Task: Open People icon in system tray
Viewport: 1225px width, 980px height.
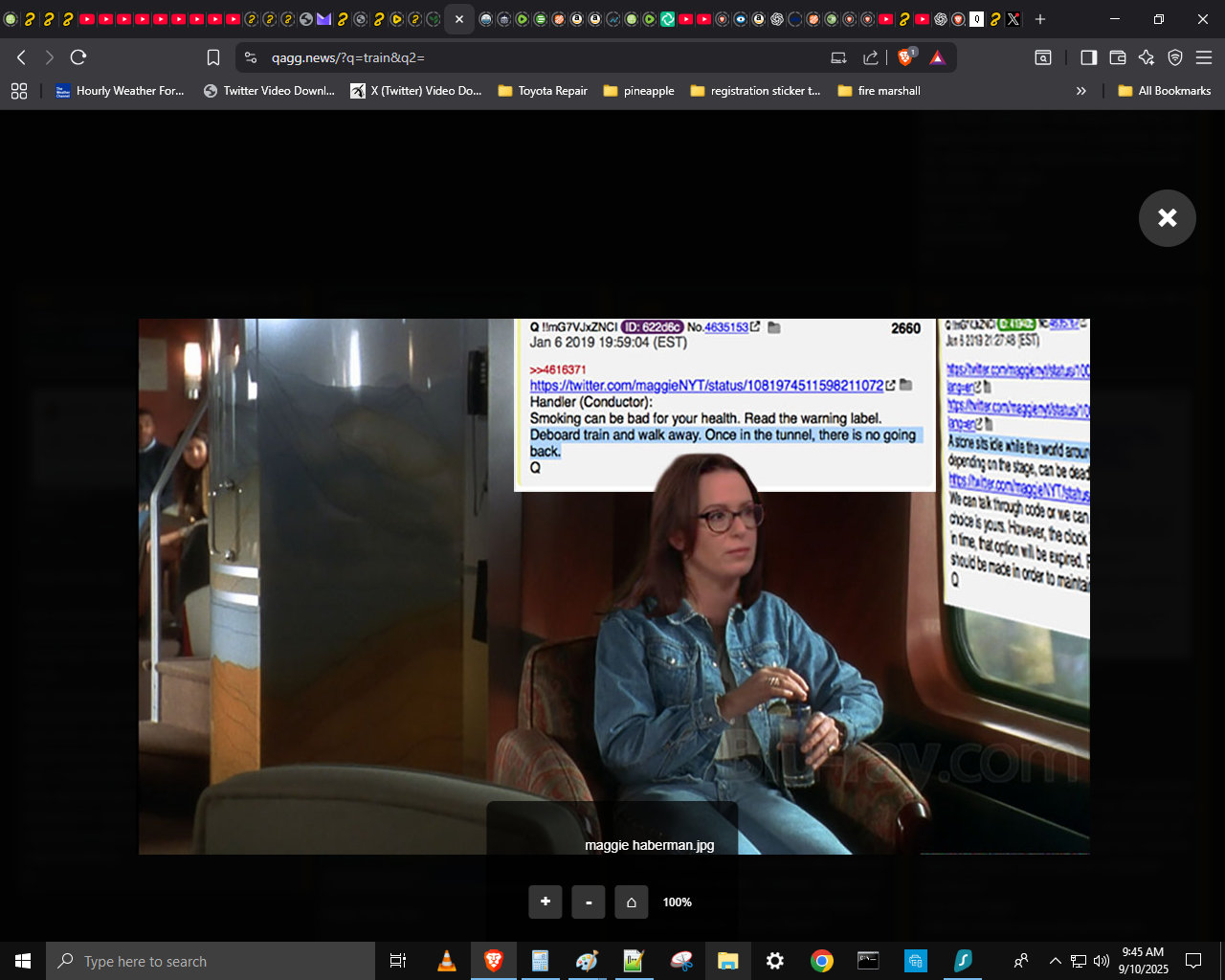Action: click(x=1021, y=961)
